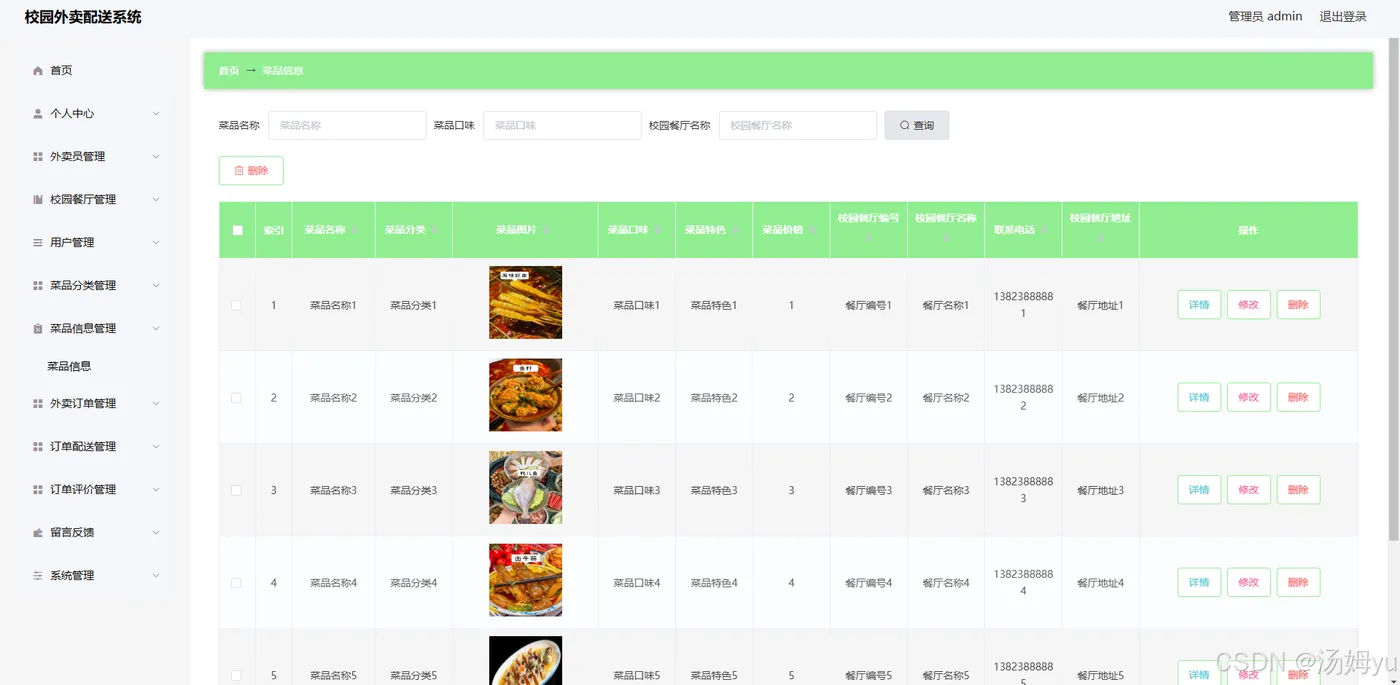Focus the 菜品口味 search input
Viewport: 1400px width, 685px height.
562,125
